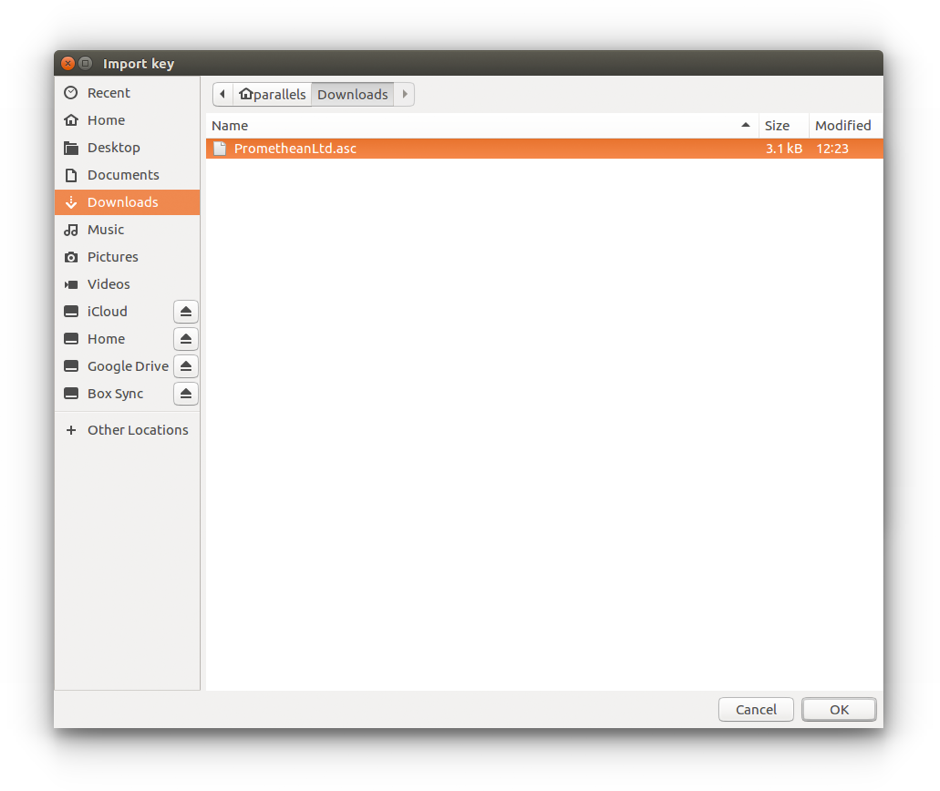Stay on the Downloads breadcrumb tab
The image size is (940, 791).
click(352, 93)
